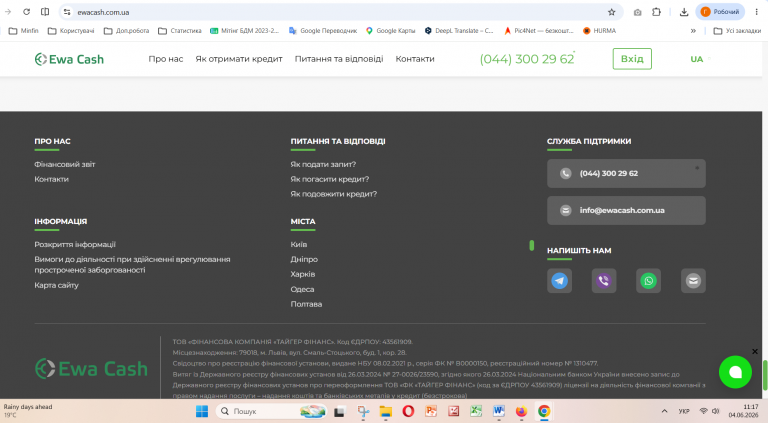
Task: Switch to Word from the taskbar
Action: (499, 411)
